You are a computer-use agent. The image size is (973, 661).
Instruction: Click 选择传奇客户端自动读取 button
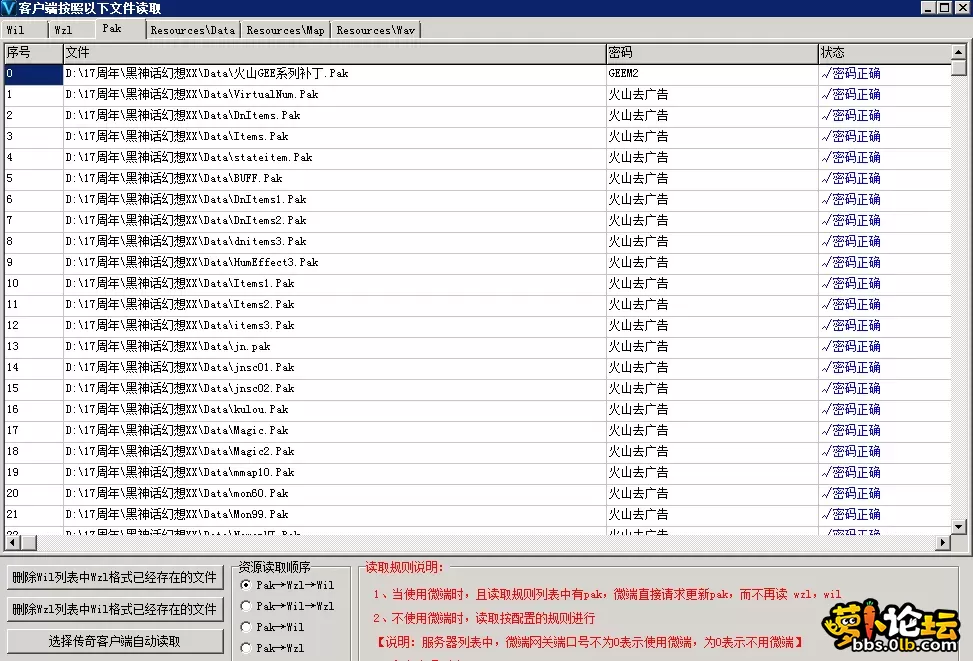click(x=115, y=641)
